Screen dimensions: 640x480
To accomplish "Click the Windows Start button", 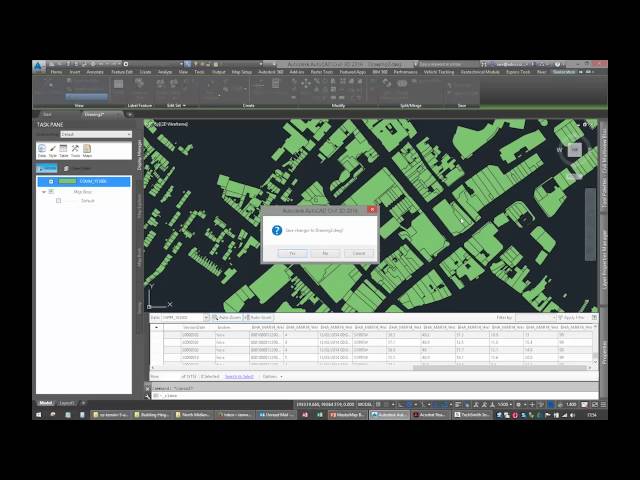I will (39, 415).
